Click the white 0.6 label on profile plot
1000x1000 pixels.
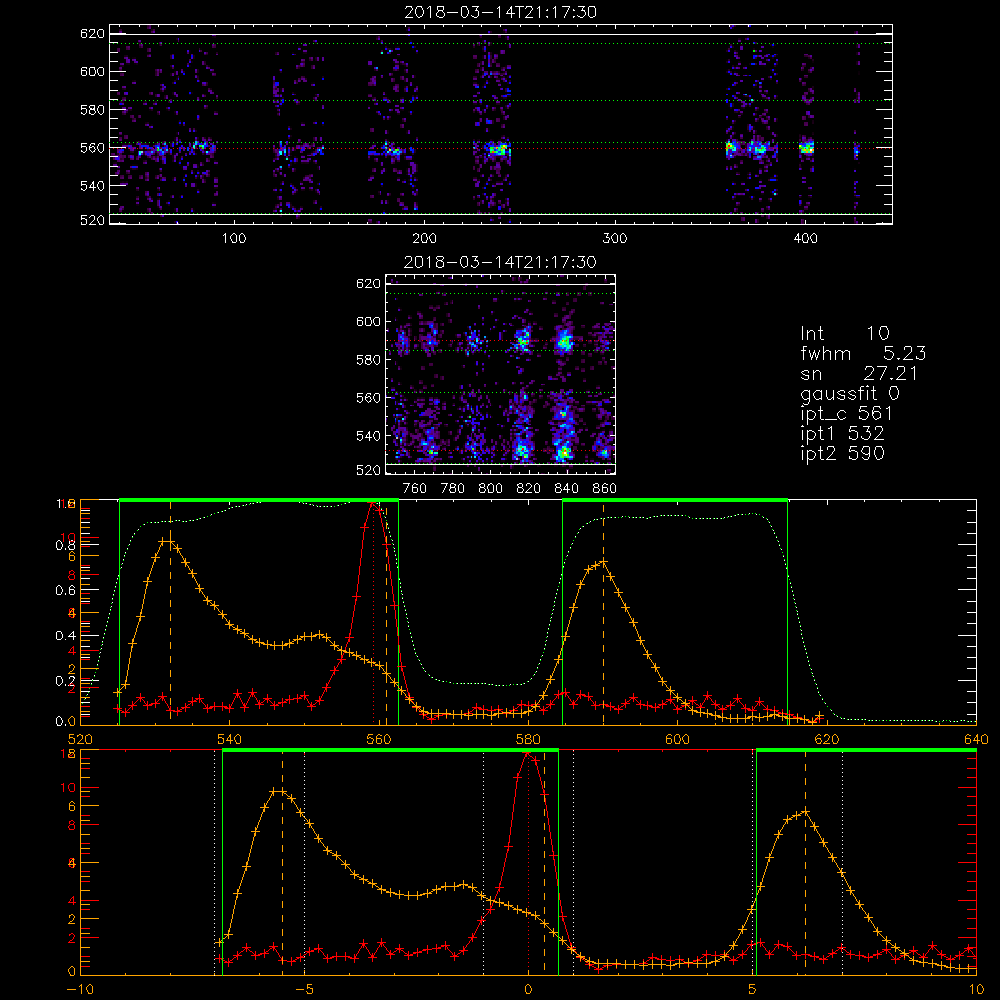pos(66,591)
